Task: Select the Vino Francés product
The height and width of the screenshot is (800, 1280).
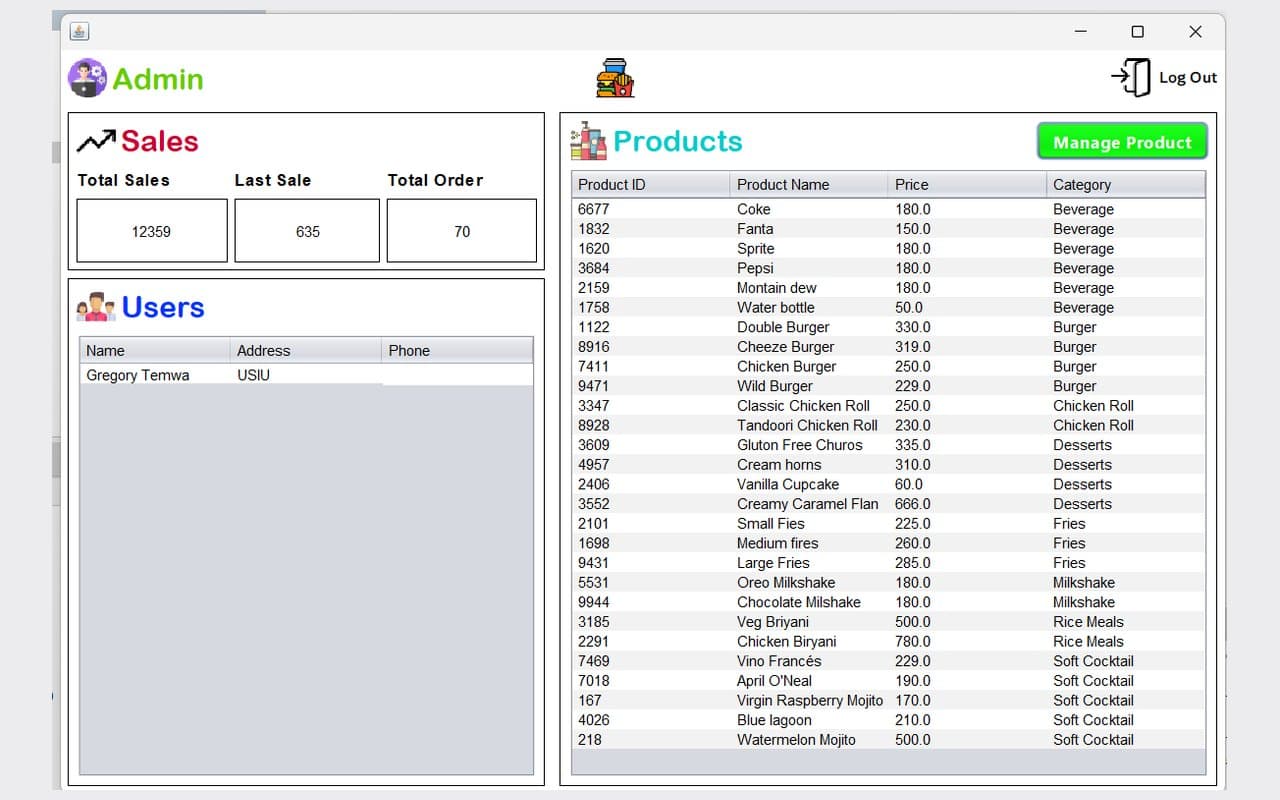Action: coord(779,661)
